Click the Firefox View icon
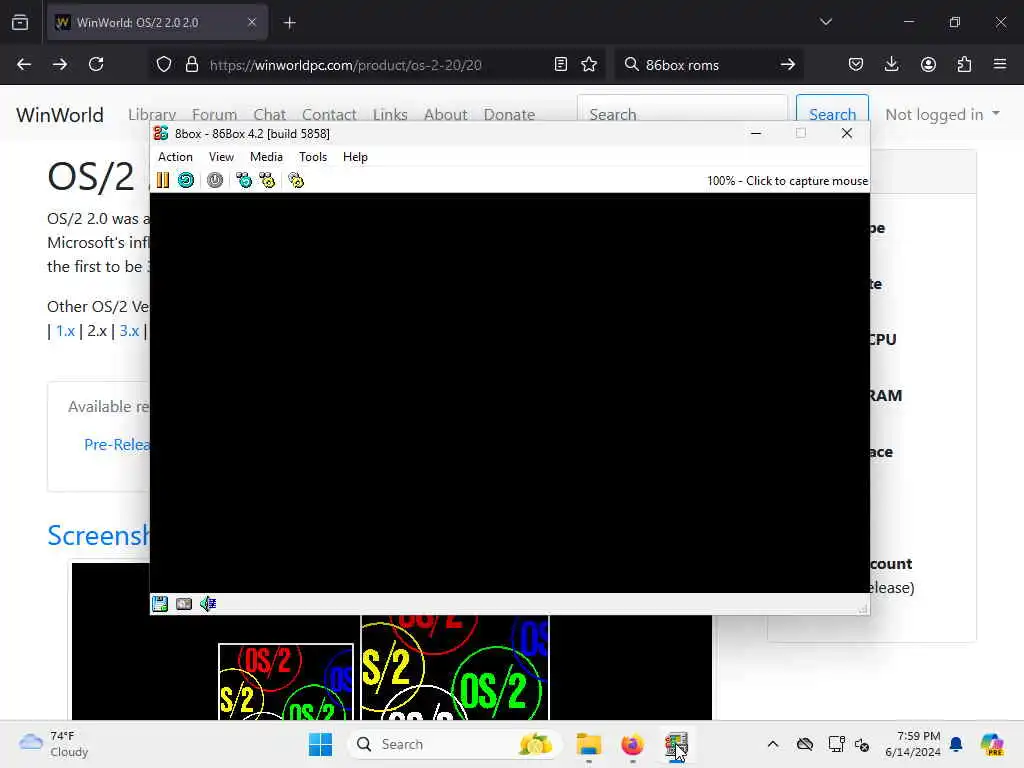1024x768 pixels. pos(20,23)
